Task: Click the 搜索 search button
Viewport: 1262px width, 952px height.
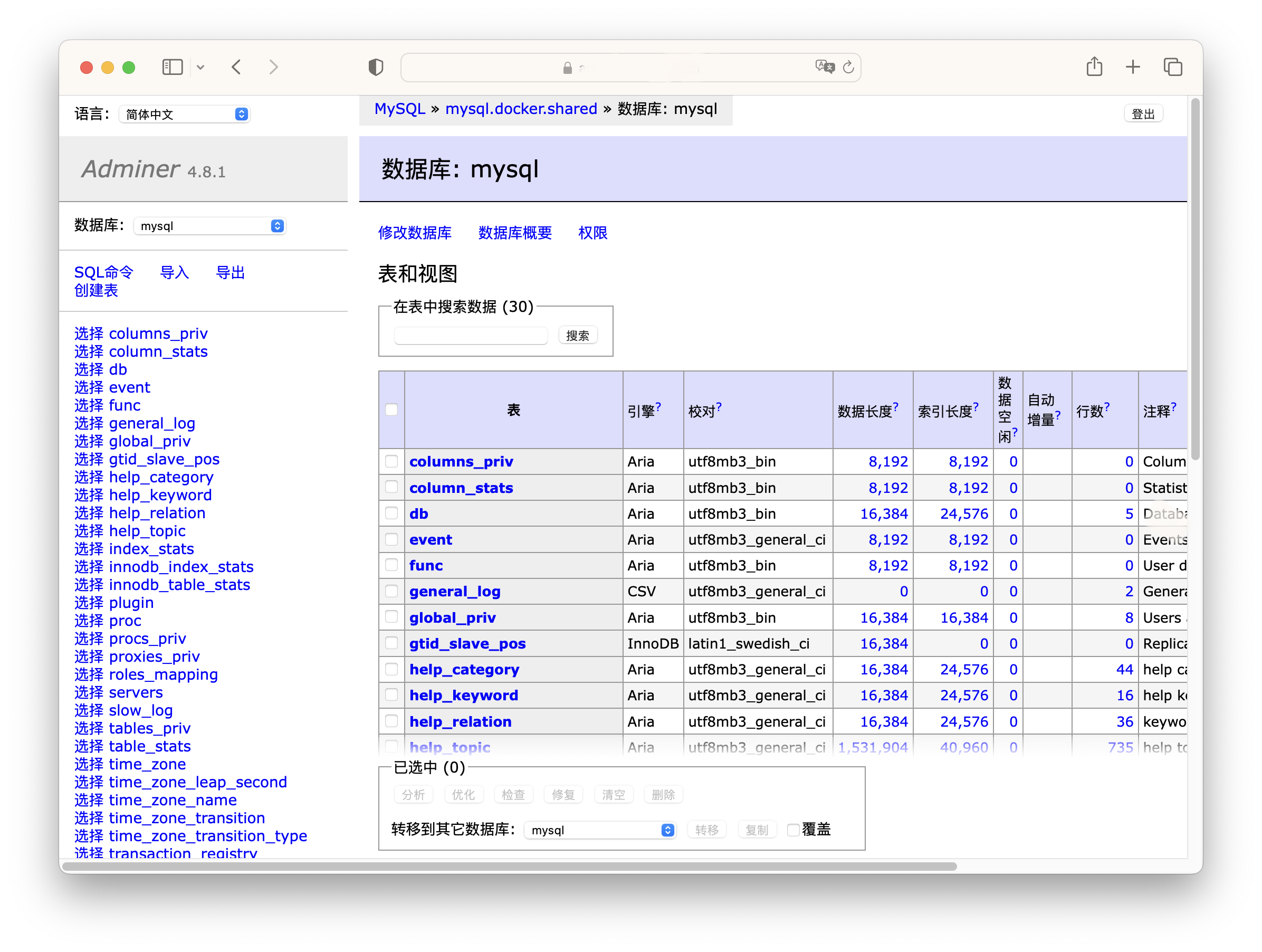Action: click(x=577, y=336)
